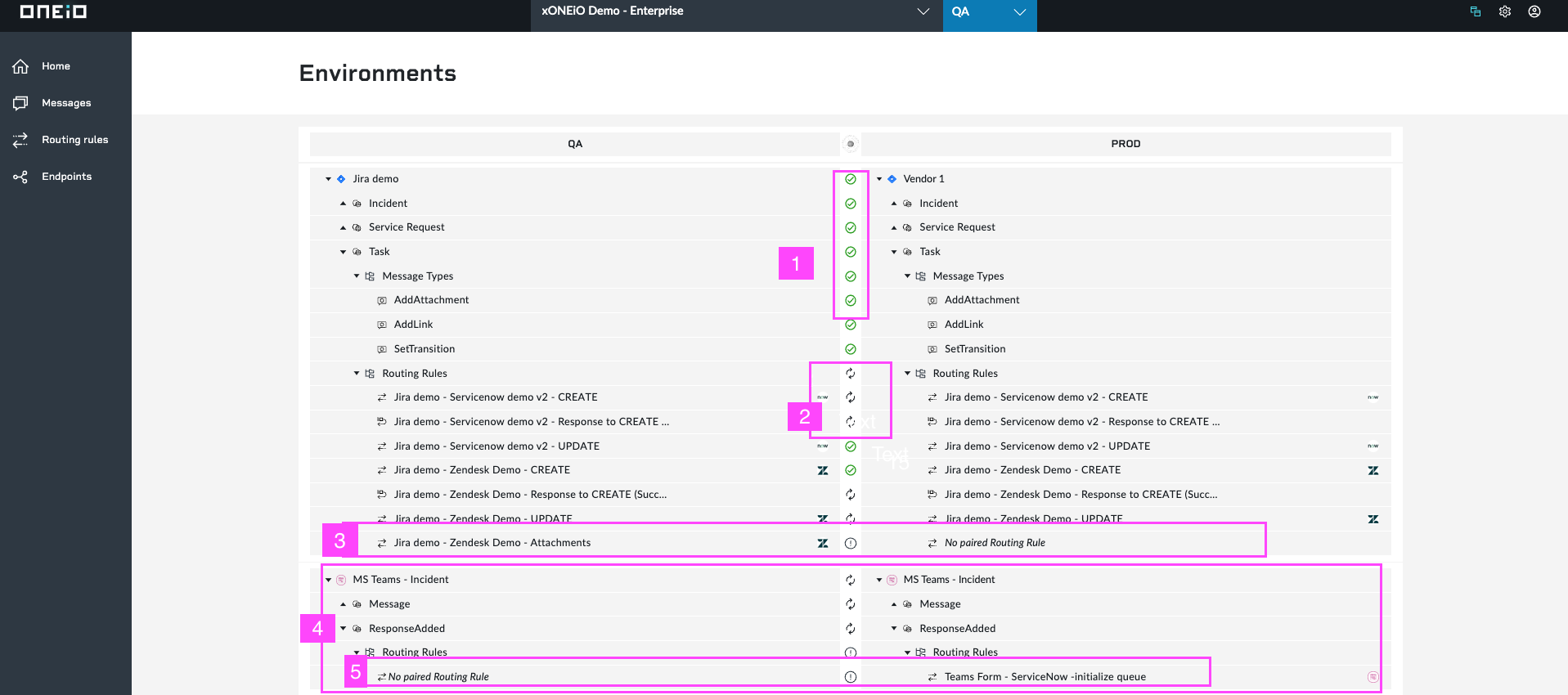Viewport: 1568px width, 695px height.
Task: Select Teams Form - ServiceNow initialize queue rule
Action: pos(1045,677)
